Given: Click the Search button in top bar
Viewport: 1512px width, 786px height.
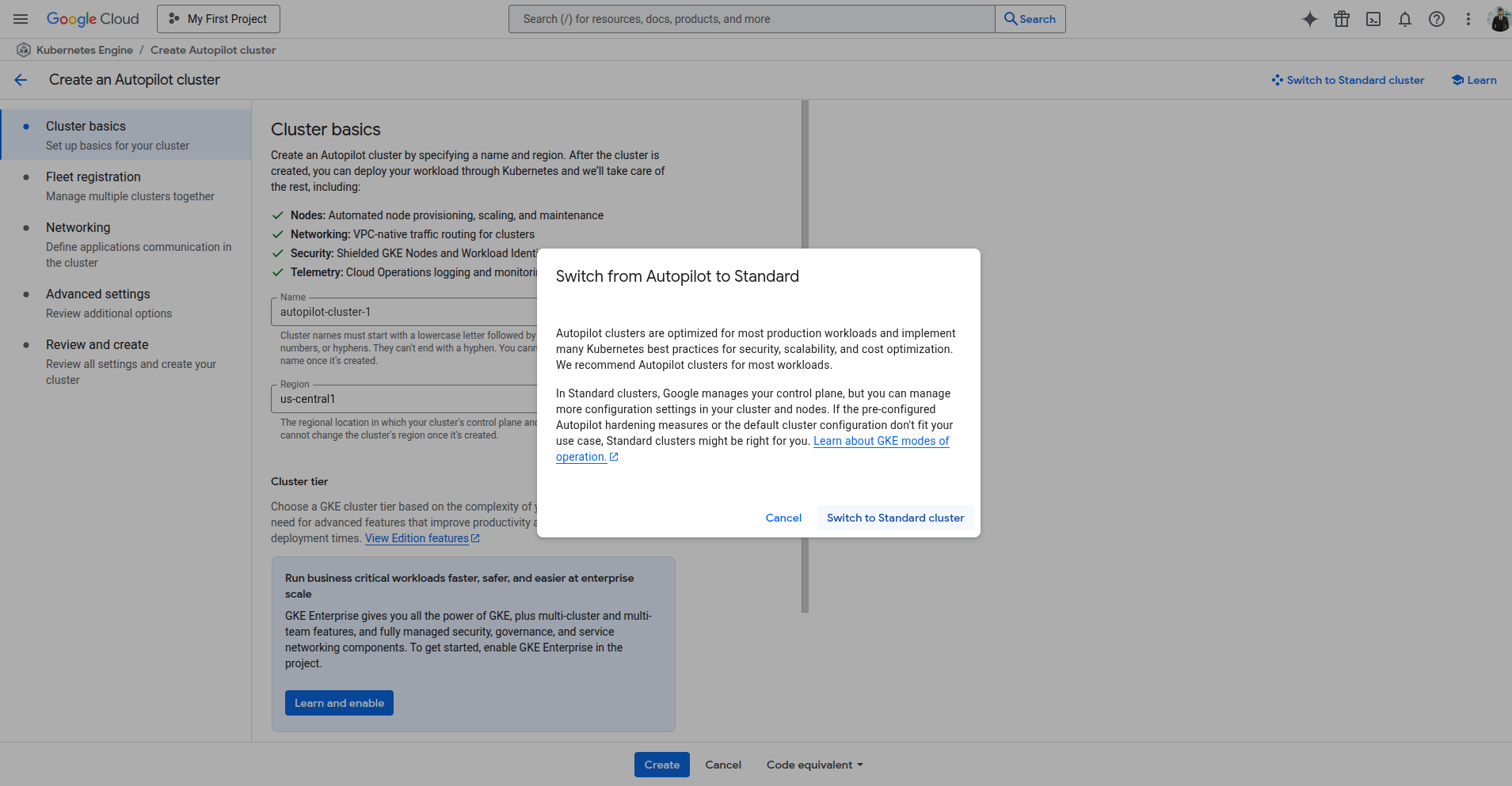Looking at the screenshot, I should pyautogui.click(x=1030, y=19).
